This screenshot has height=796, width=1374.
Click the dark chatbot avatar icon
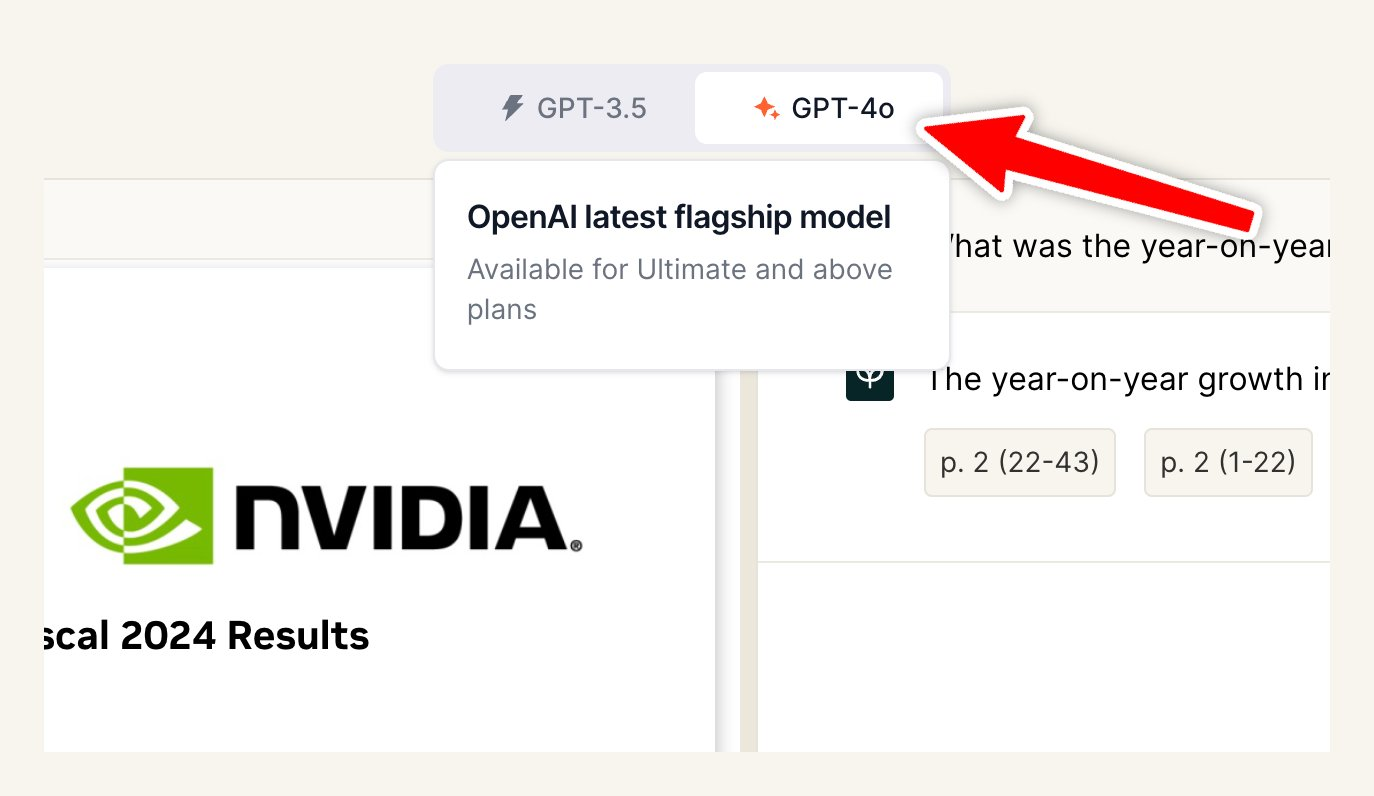(869, 380)
